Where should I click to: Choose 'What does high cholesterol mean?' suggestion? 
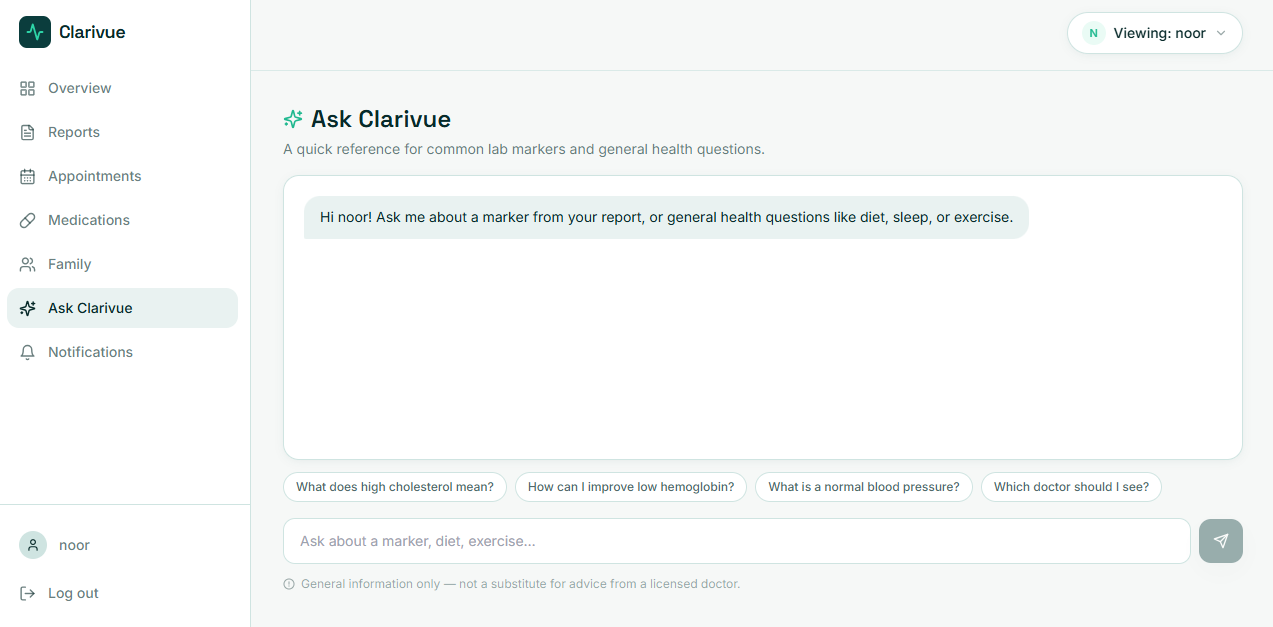pos(395,487)
